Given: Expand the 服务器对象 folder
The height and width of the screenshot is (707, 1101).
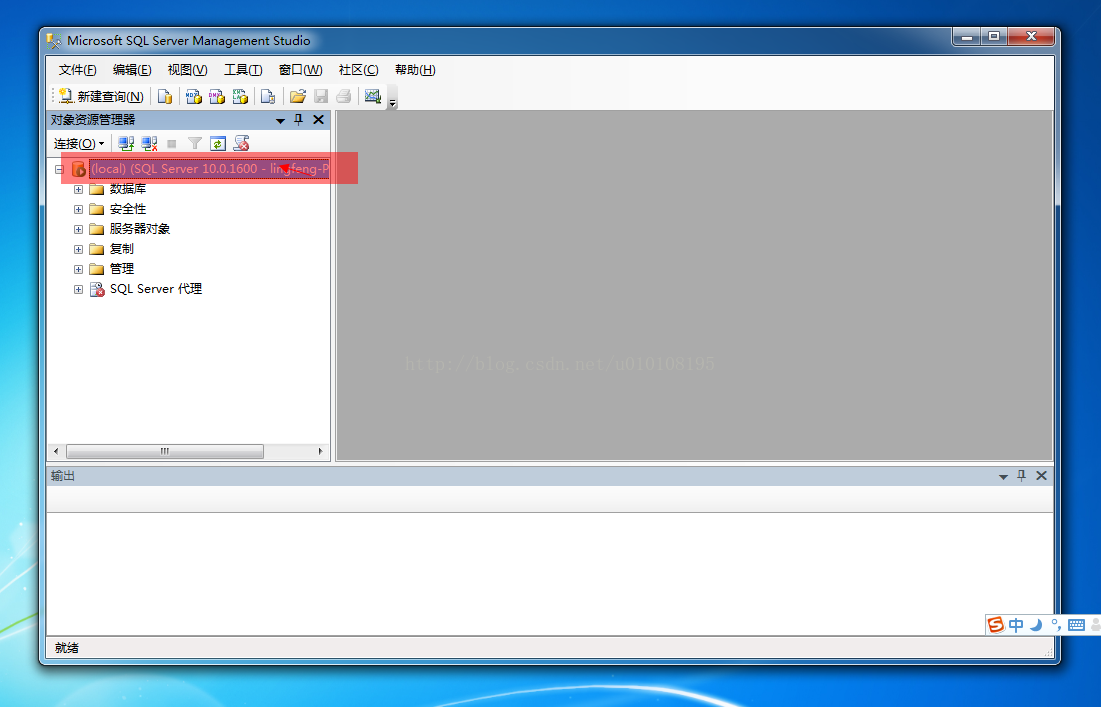Looking at the screenshot, I should tap(79, 230).
